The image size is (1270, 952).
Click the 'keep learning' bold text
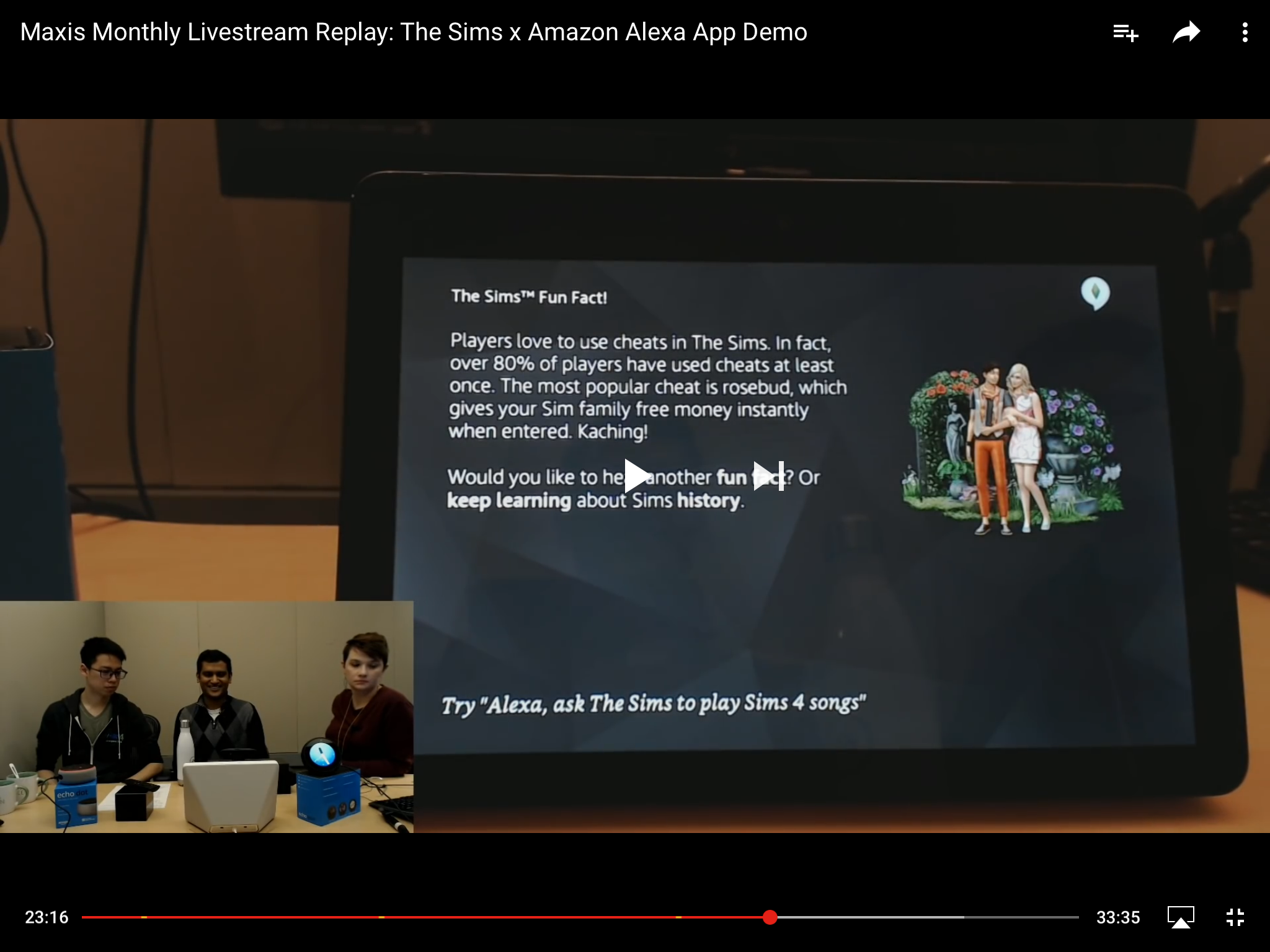(x=508, y=500)
